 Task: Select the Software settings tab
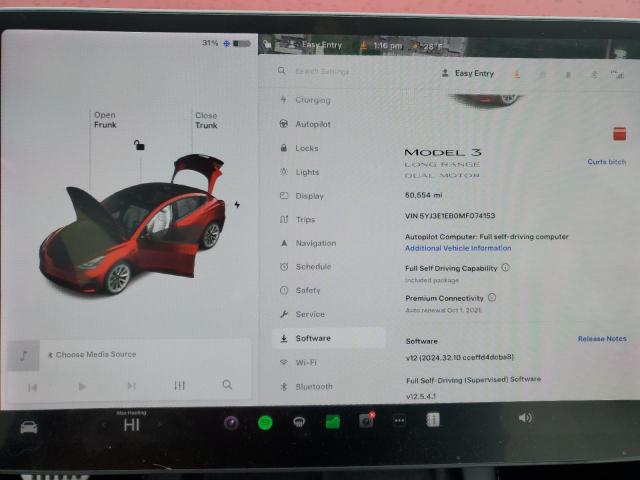329,338
